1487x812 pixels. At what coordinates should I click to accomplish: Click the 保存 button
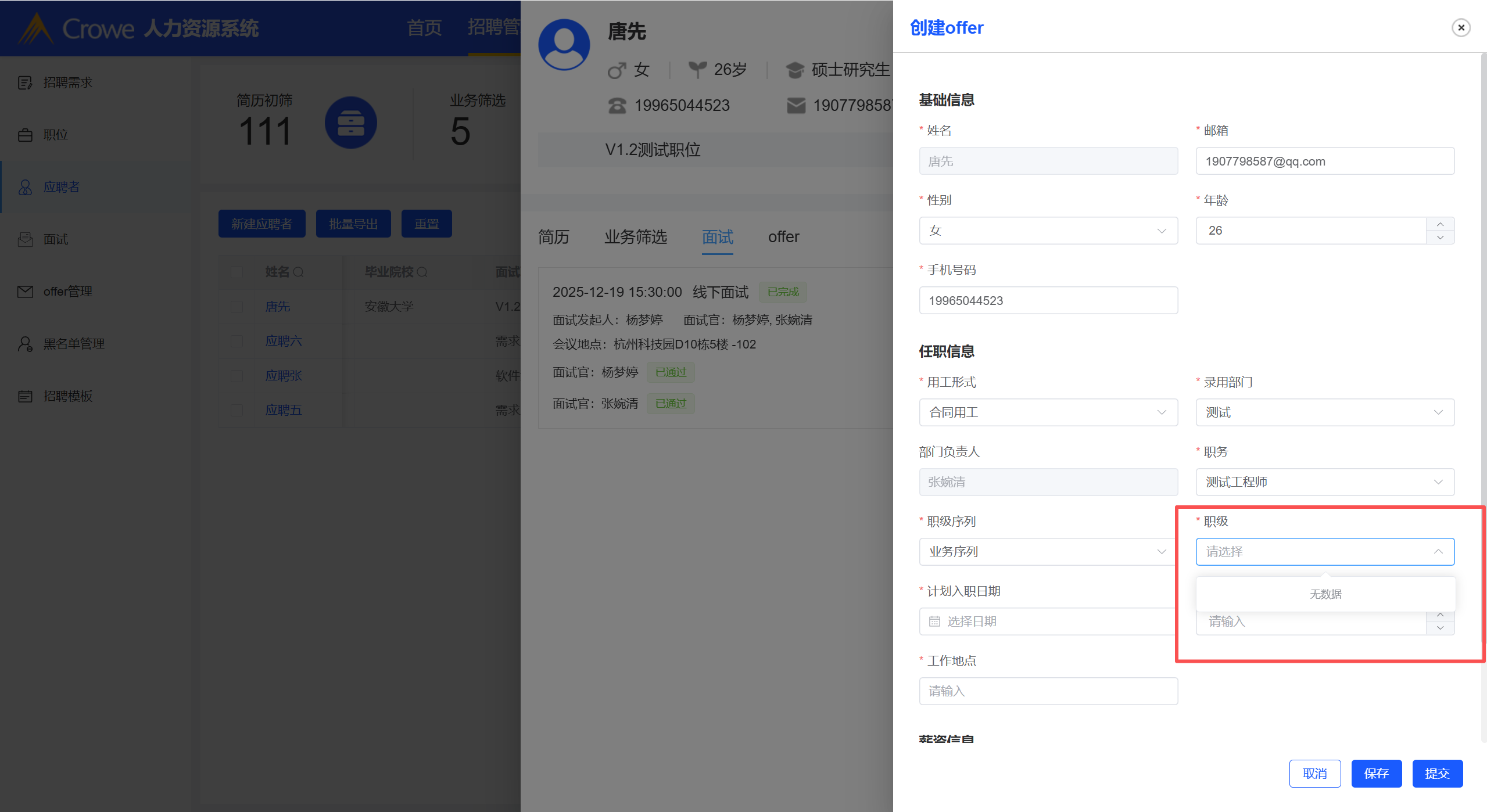click(1376, 774)
